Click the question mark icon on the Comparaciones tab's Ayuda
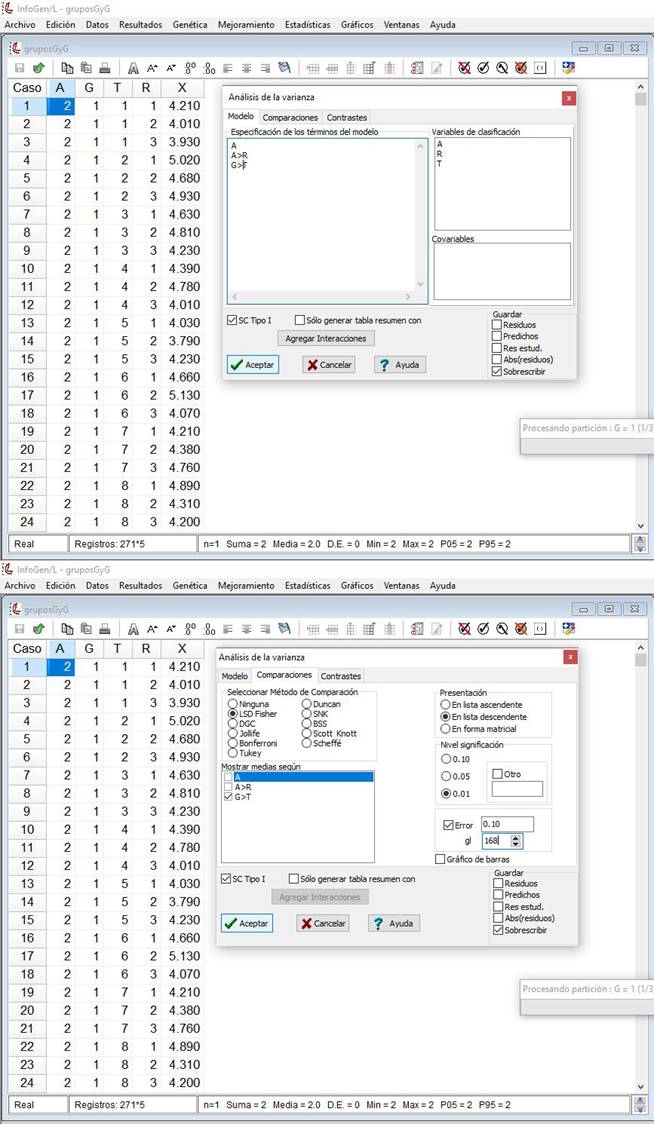 coord(378,923)
